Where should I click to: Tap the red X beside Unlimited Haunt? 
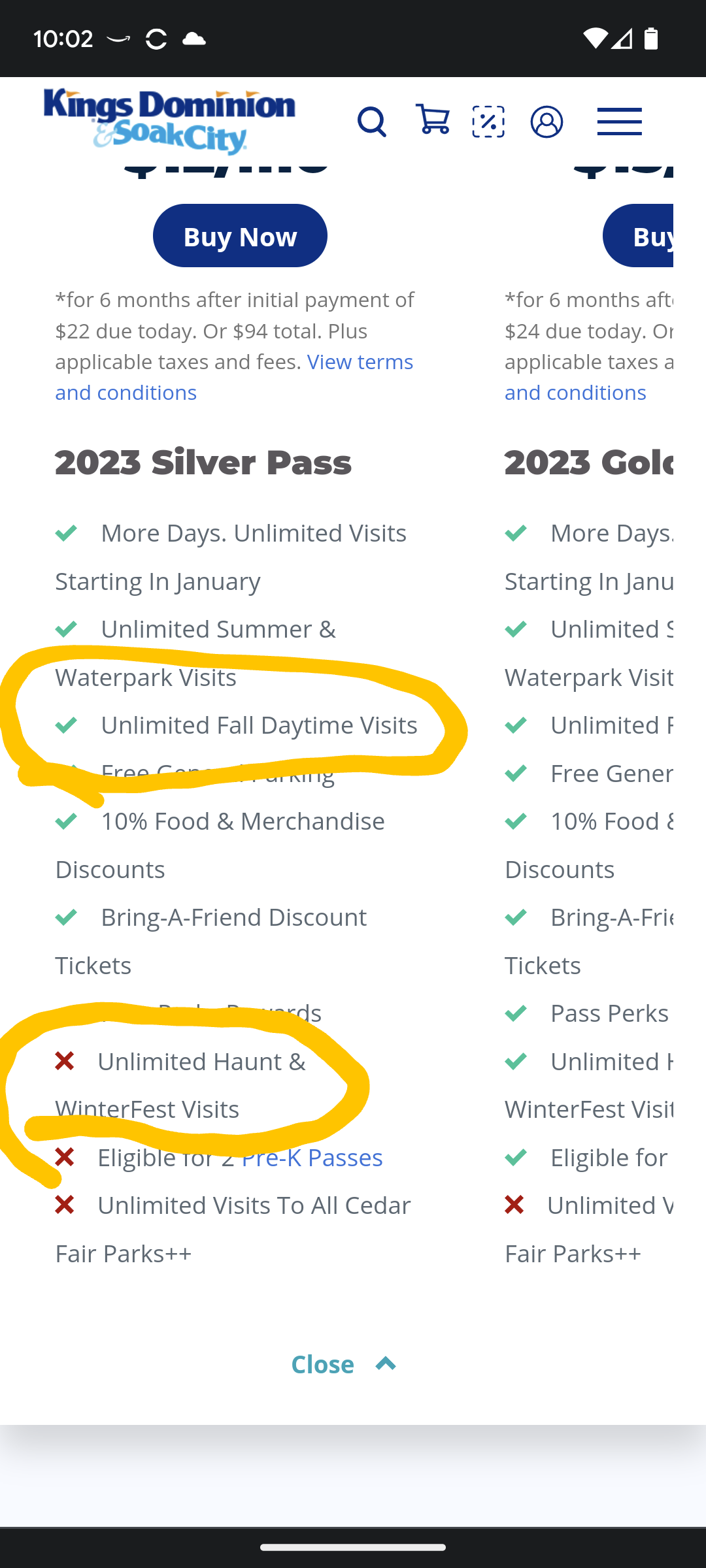point(65,1061)
